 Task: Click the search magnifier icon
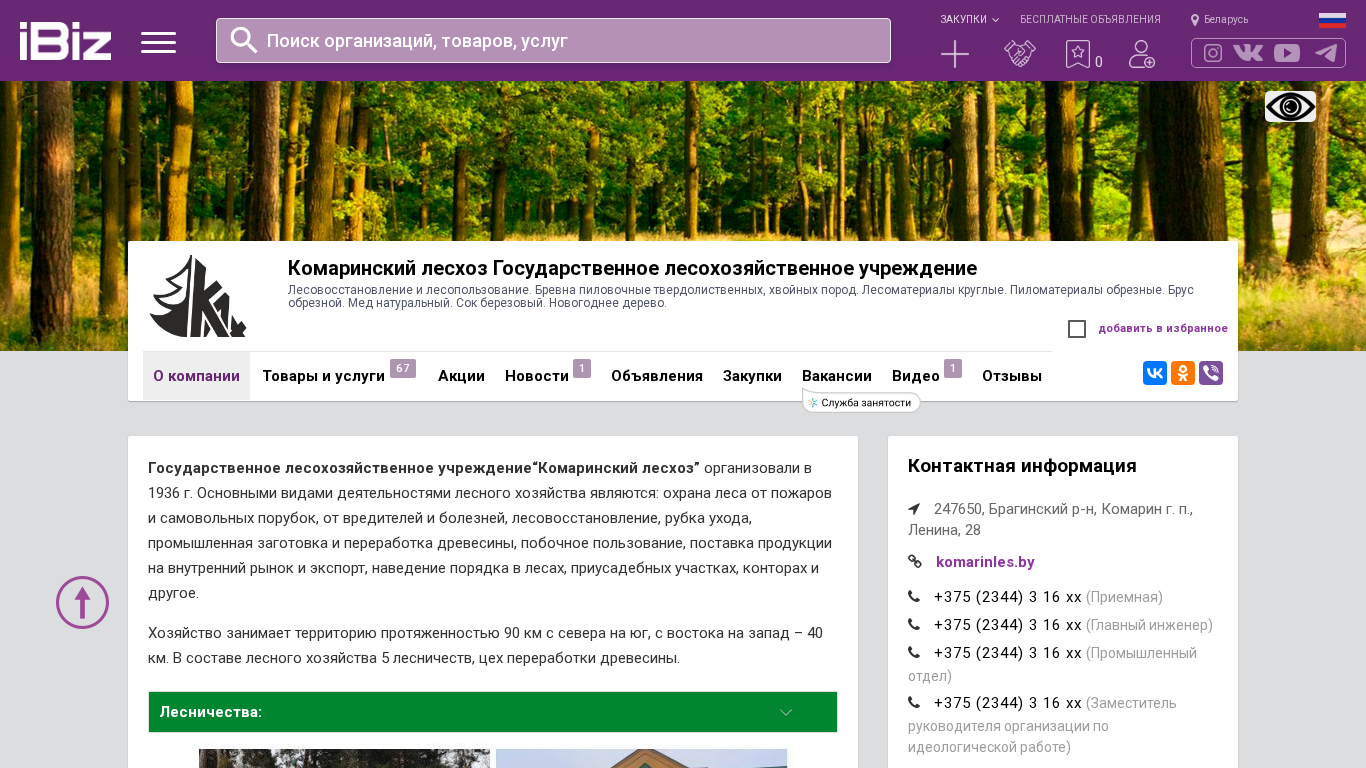click(x=244, y=40)
